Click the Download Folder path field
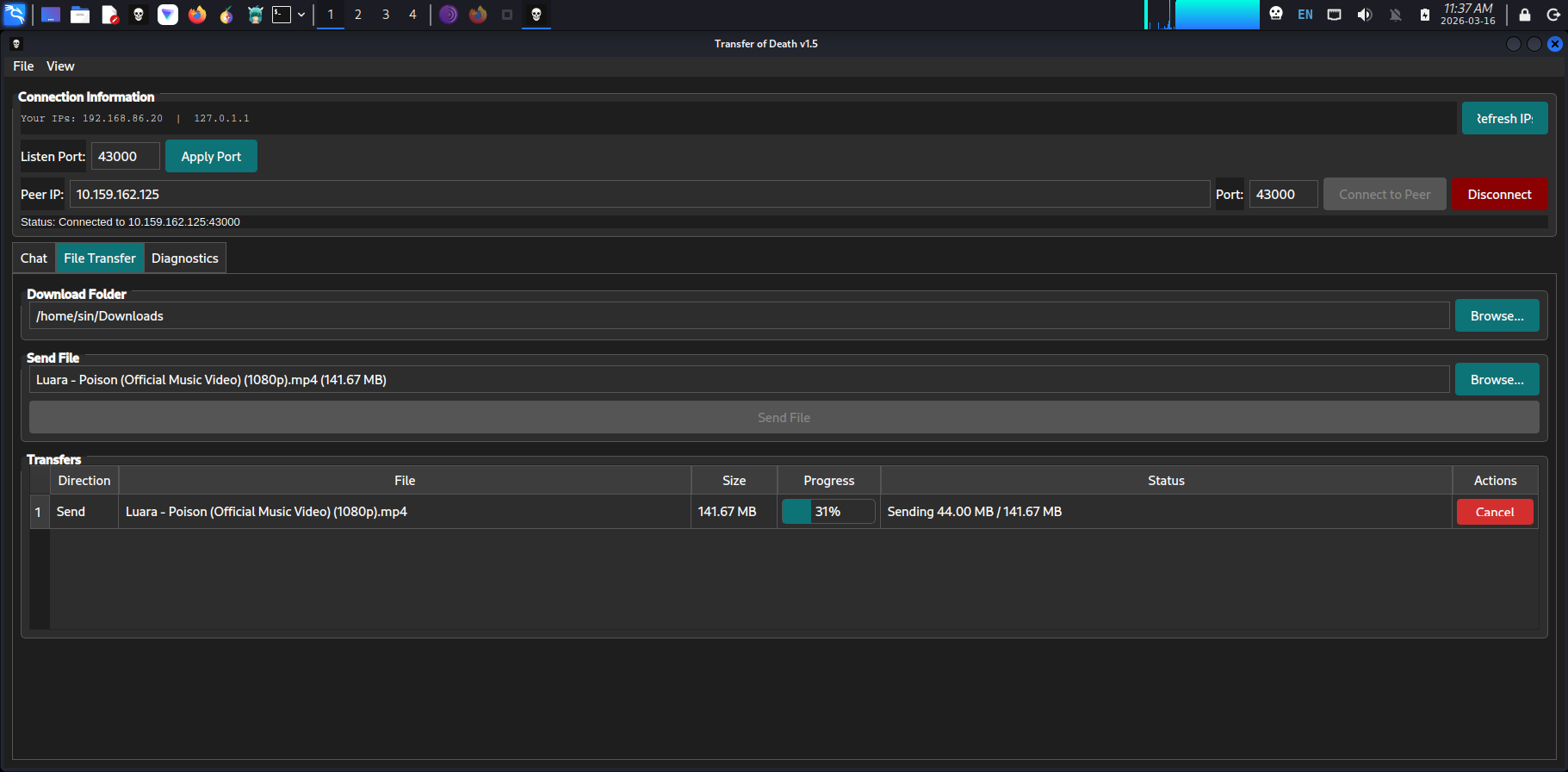 [739, 315]
